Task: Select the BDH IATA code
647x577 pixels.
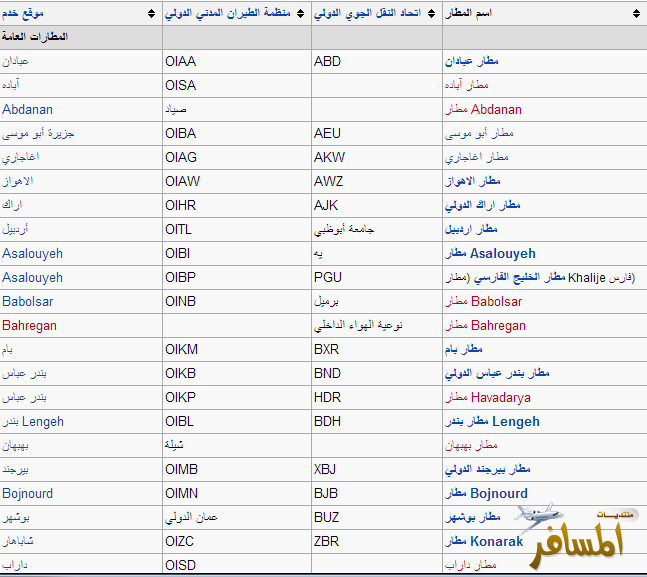Action: tap(327, 421)
